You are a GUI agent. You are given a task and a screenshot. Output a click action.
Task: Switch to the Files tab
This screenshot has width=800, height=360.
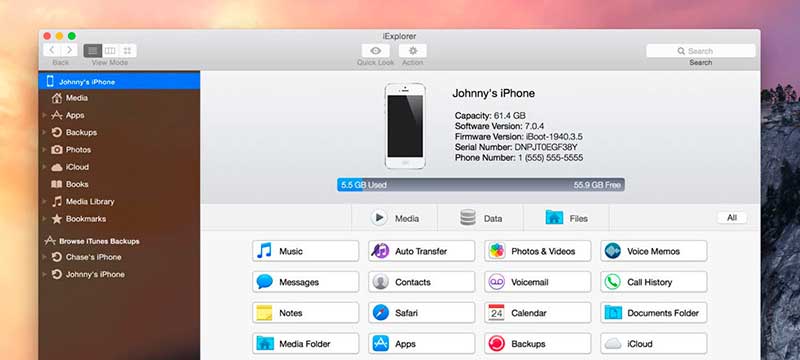(566, 218)
